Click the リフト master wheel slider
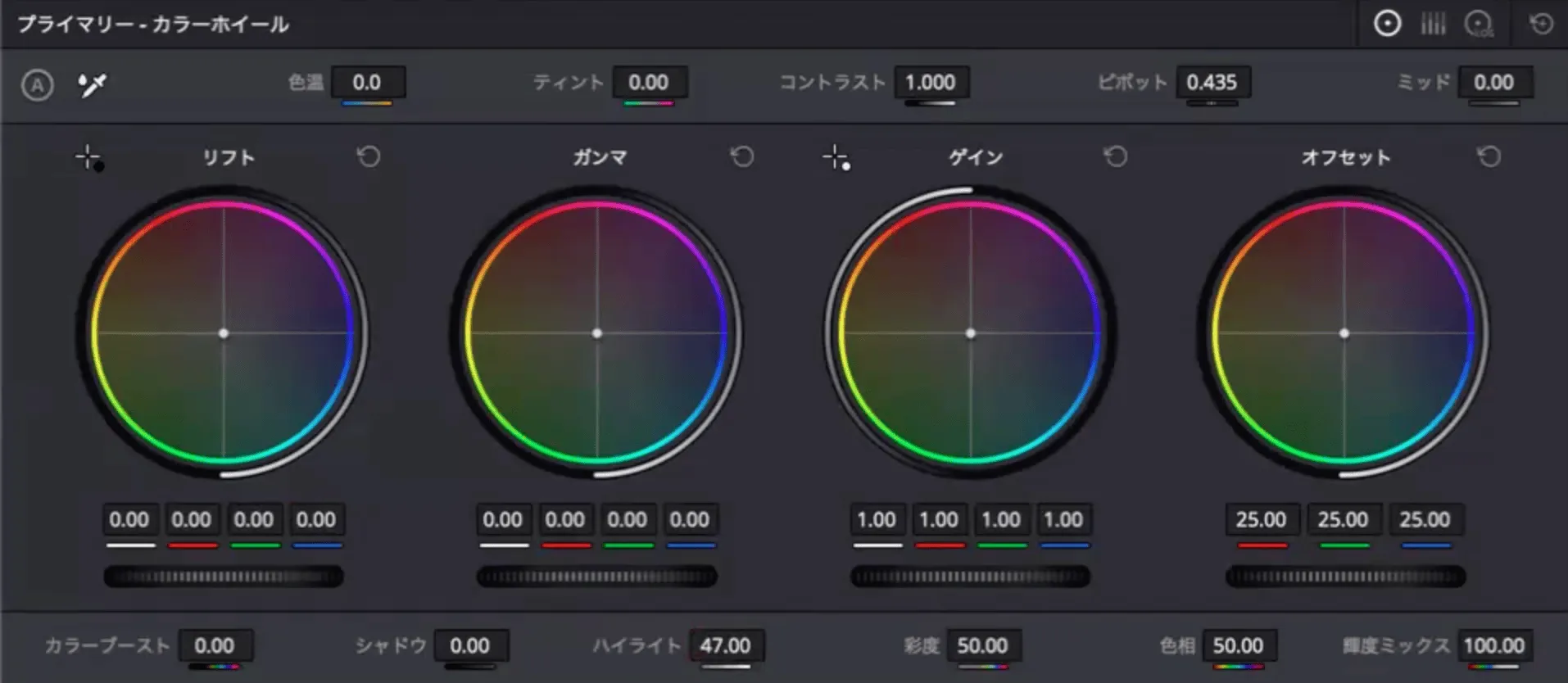 [224, 577]
